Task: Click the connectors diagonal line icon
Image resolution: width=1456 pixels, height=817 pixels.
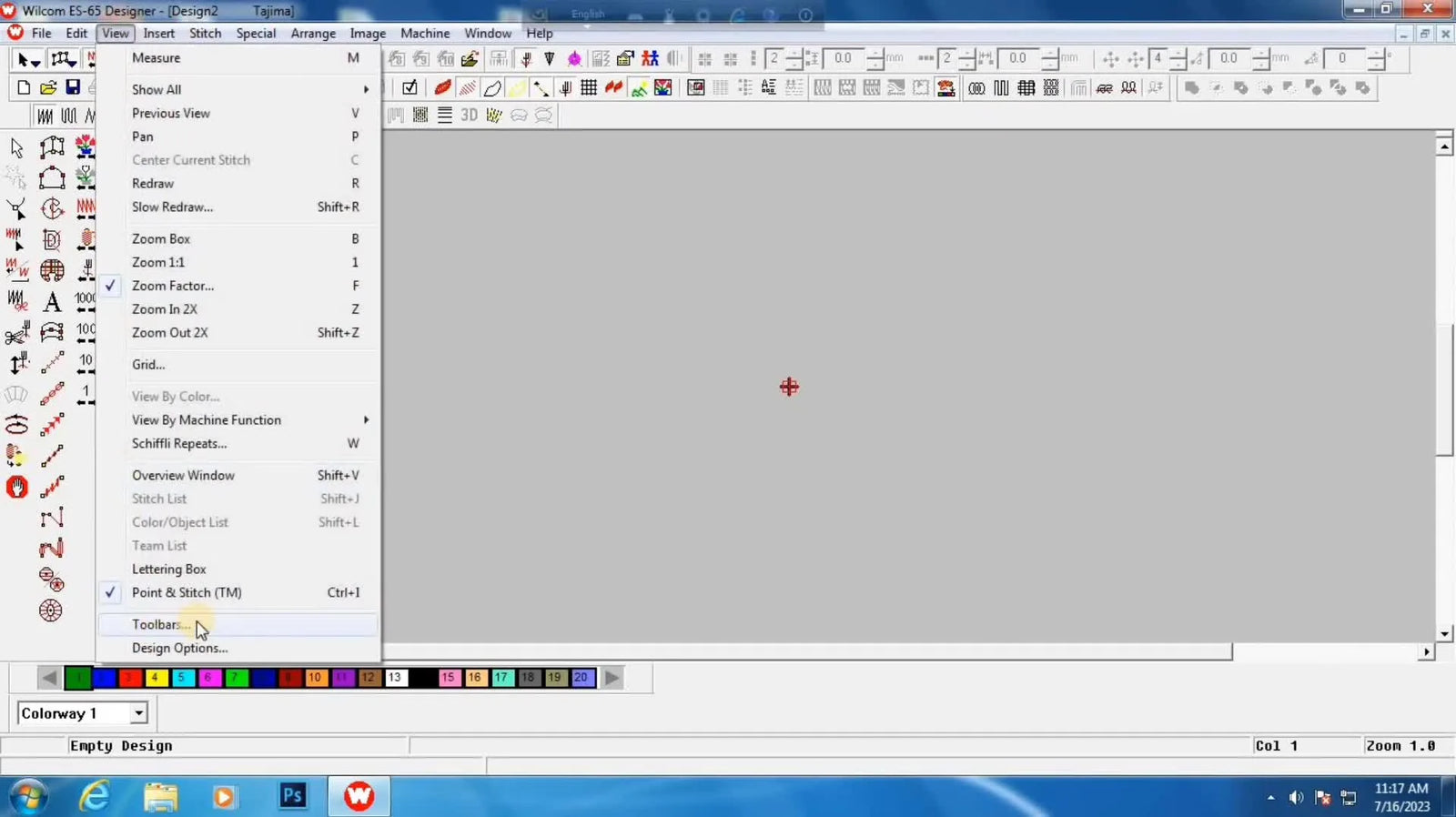Action: [x=541, y=87]
